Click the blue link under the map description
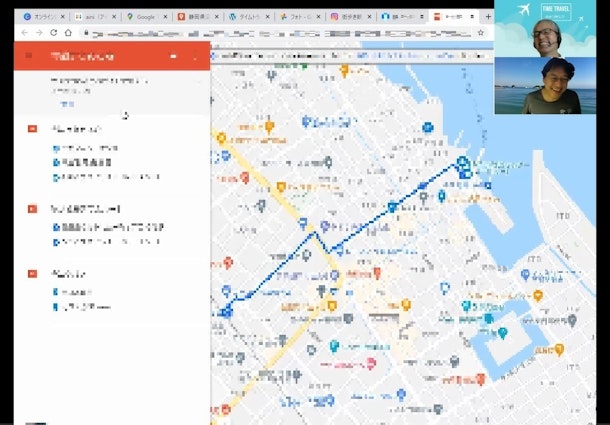The width and height of the screenshot is (610, 425). [x=65, y=103]
